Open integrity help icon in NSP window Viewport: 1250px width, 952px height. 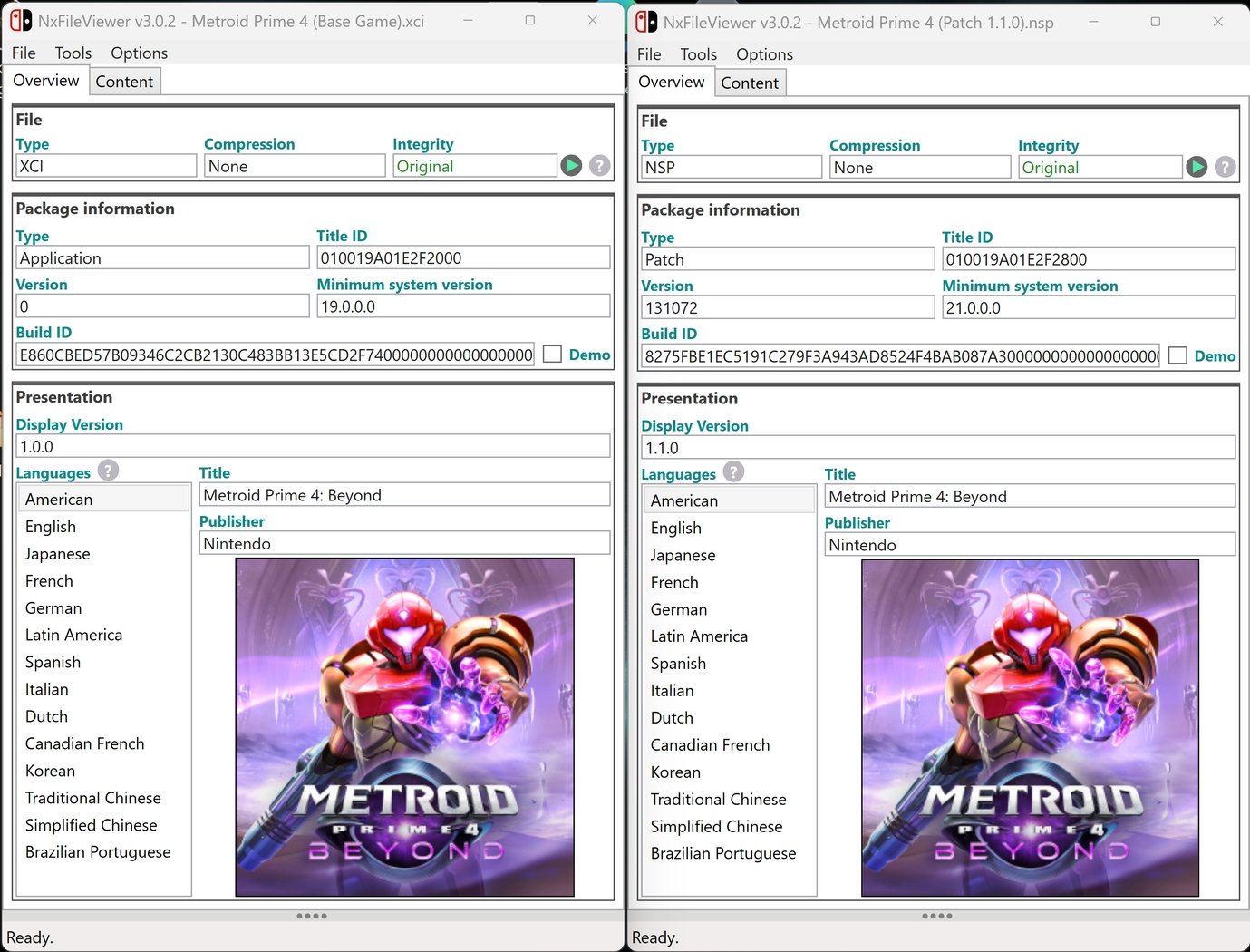(x=1225, y=167)
